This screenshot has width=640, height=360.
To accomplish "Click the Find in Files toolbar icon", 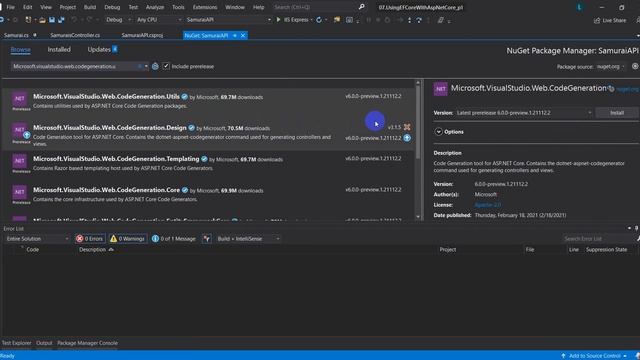I will click(x=337, y=20).
